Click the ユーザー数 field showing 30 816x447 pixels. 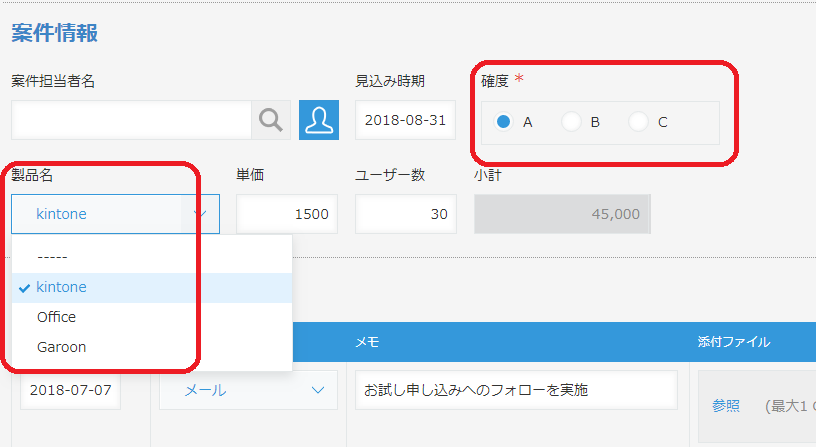[x=406, y=214]
